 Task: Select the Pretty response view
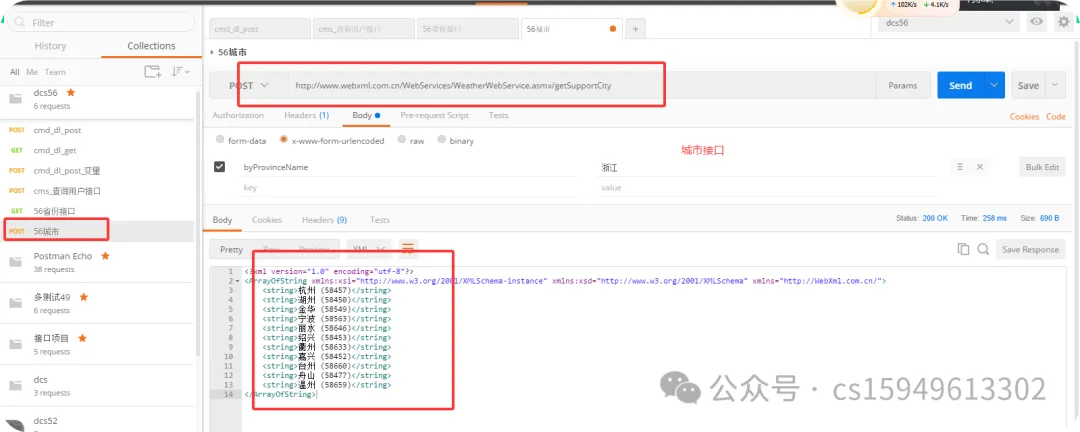tap(231, 249)
